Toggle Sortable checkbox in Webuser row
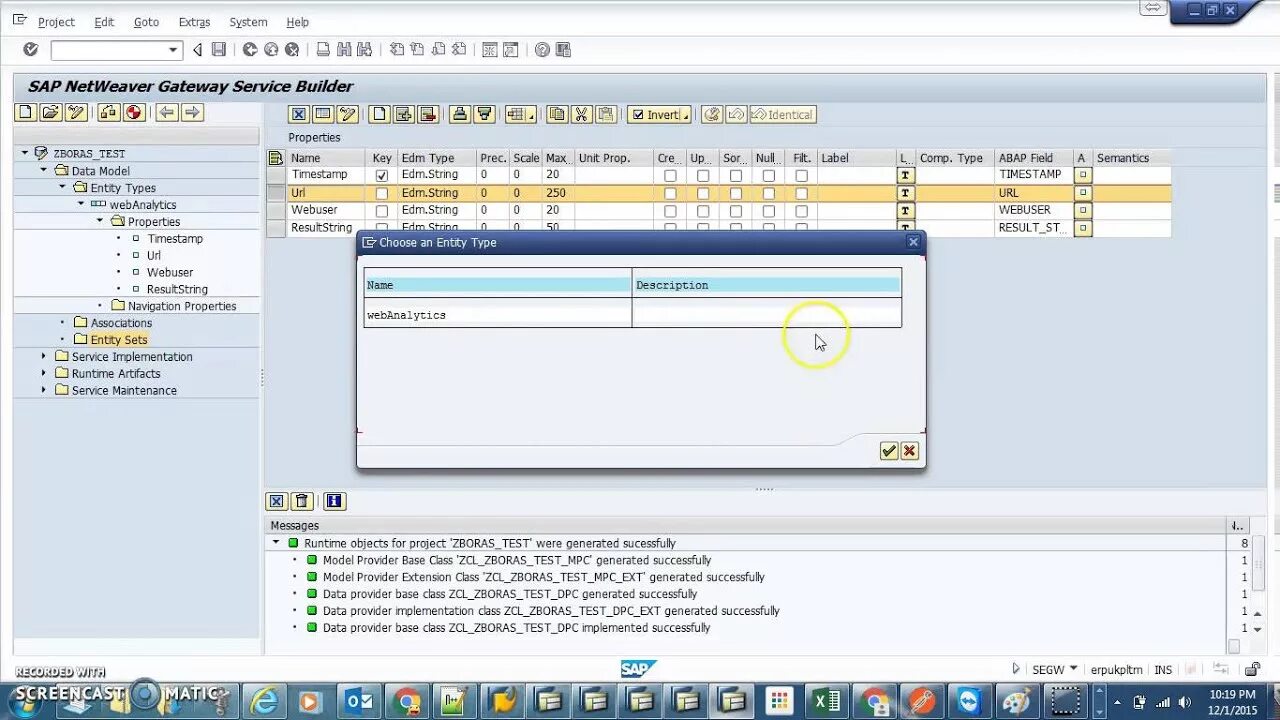The height and width of the screenshot is (720, 1280). [736, 211]
